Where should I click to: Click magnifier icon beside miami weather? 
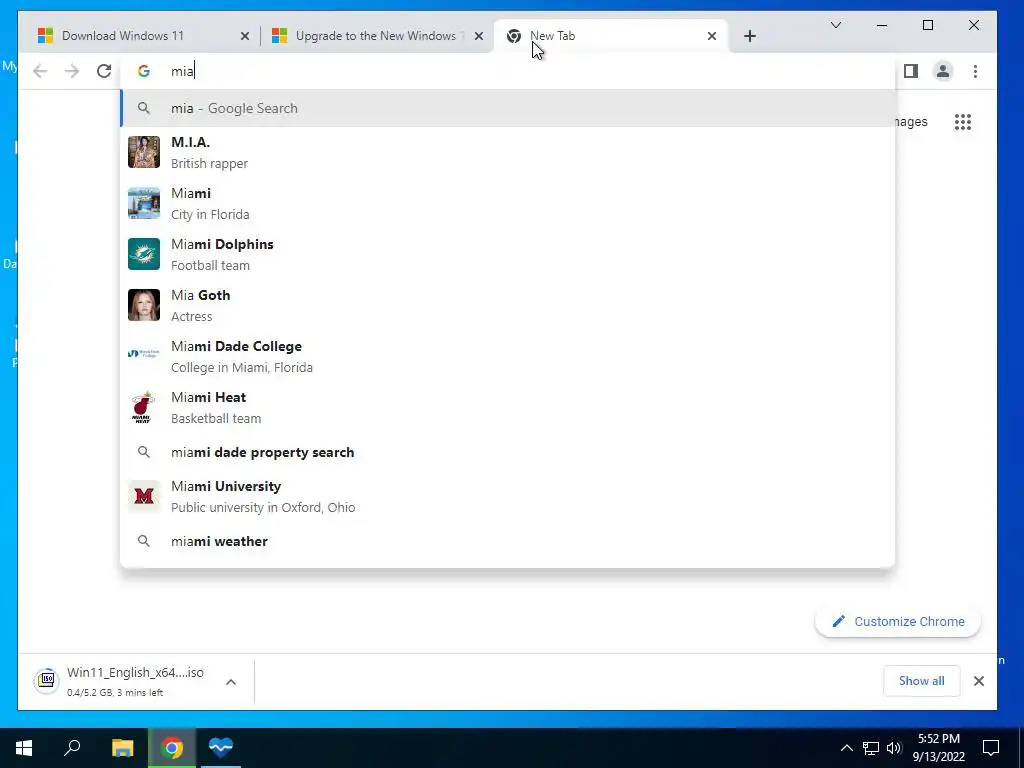(x=144, y=541)
